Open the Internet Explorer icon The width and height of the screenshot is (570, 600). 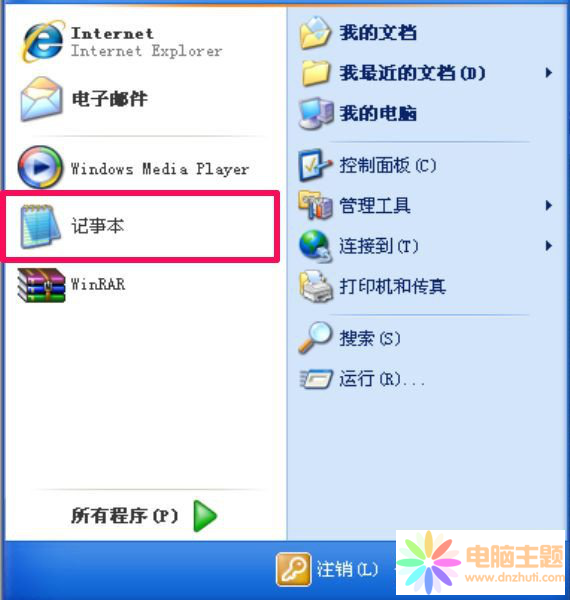click(41, 41)
